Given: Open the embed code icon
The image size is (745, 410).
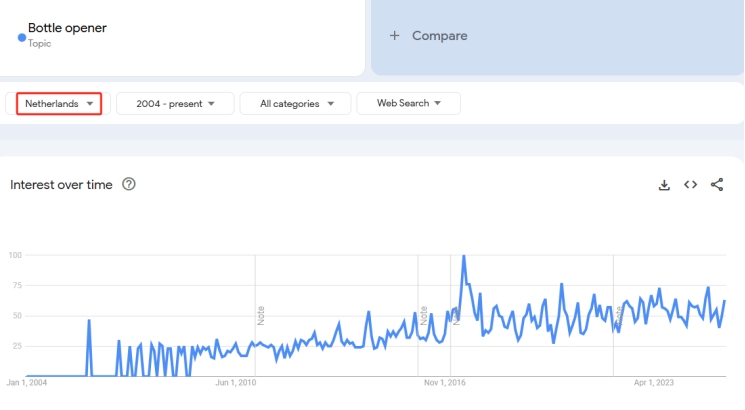Looking at the screenshot, I should click(x=690, y=185).
